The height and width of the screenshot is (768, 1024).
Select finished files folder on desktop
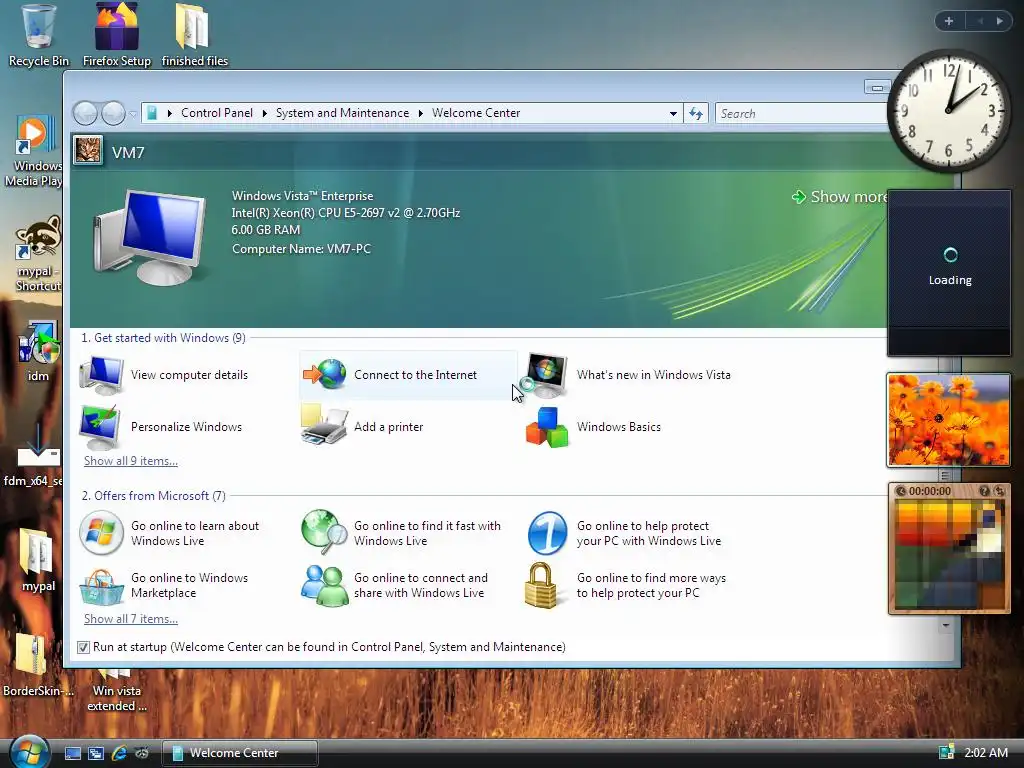coord(195,35)
